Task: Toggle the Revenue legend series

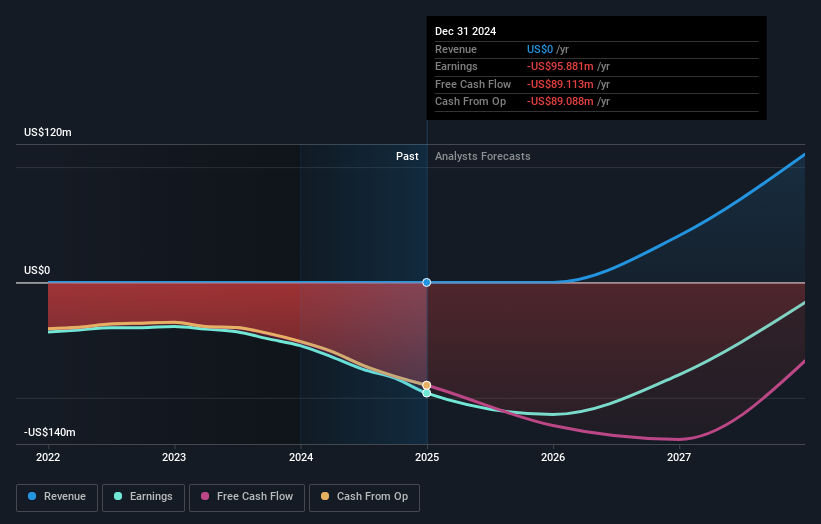Action: tap(57, 497)
